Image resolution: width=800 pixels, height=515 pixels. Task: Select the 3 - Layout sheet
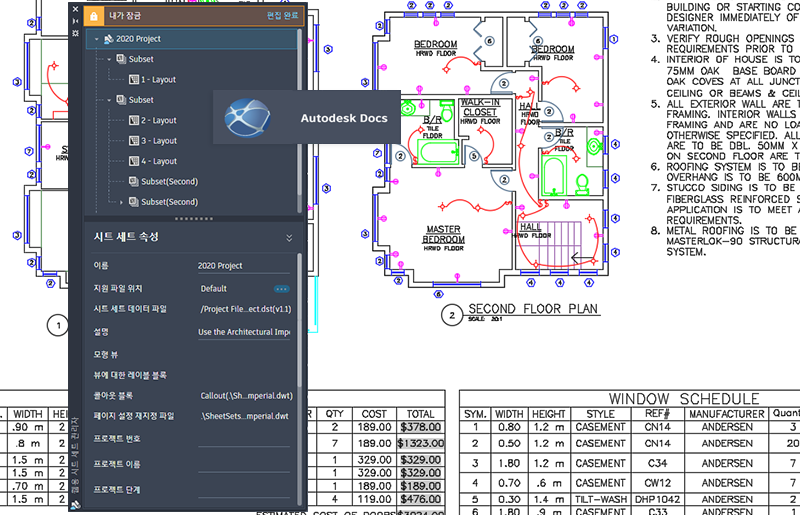tap(159, 141)
